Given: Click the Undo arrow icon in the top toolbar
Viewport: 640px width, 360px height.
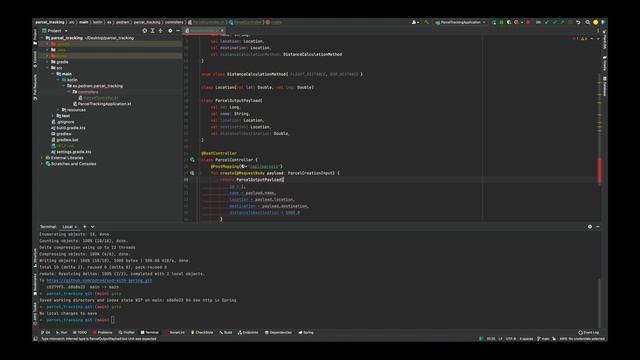Looking at the screenshot, I should pyautogui.click(x=578, y=22).
